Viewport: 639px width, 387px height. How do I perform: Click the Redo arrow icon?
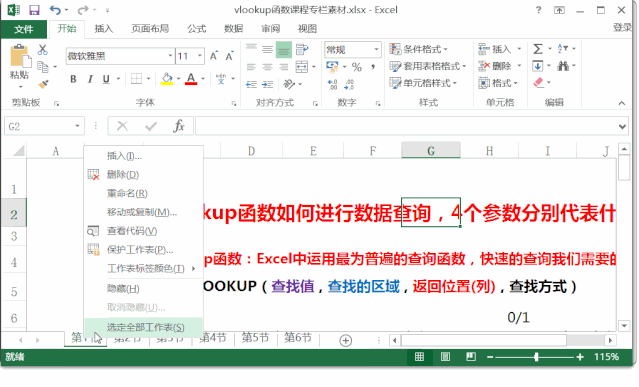[83, 10]
